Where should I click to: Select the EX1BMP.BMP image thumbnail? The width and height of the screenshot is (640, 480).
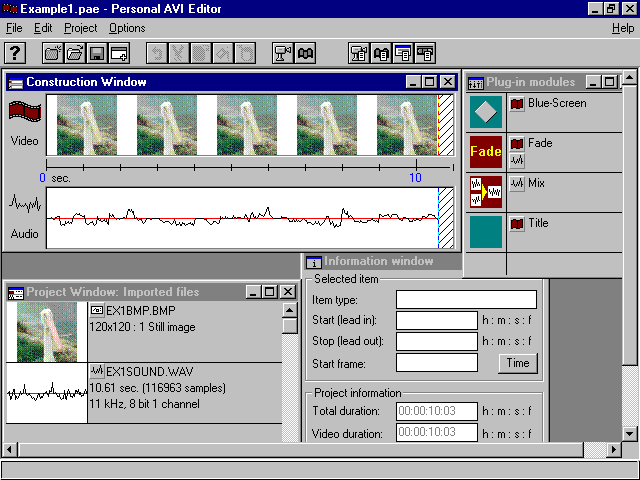46,332
